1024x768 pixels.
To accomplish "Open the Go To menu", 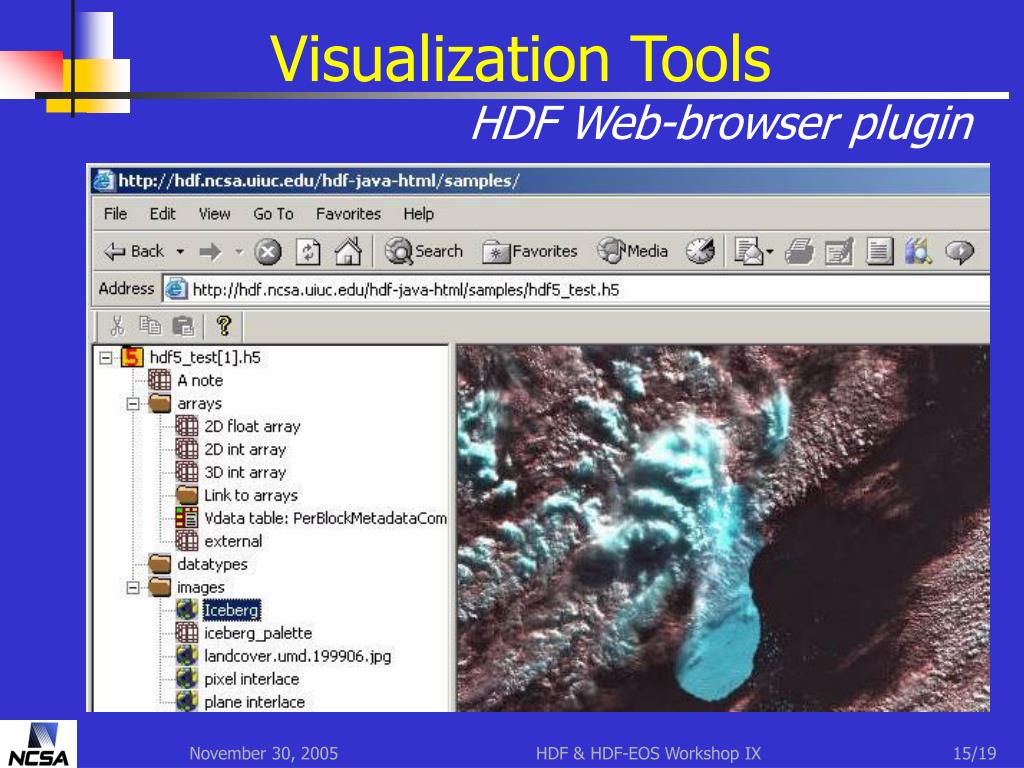I will (x=273, y=214).
